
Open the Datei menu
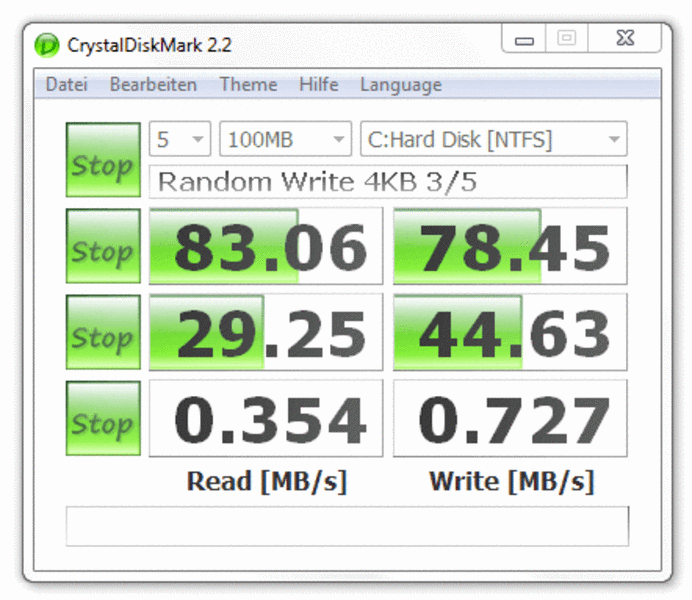point(67,84)
